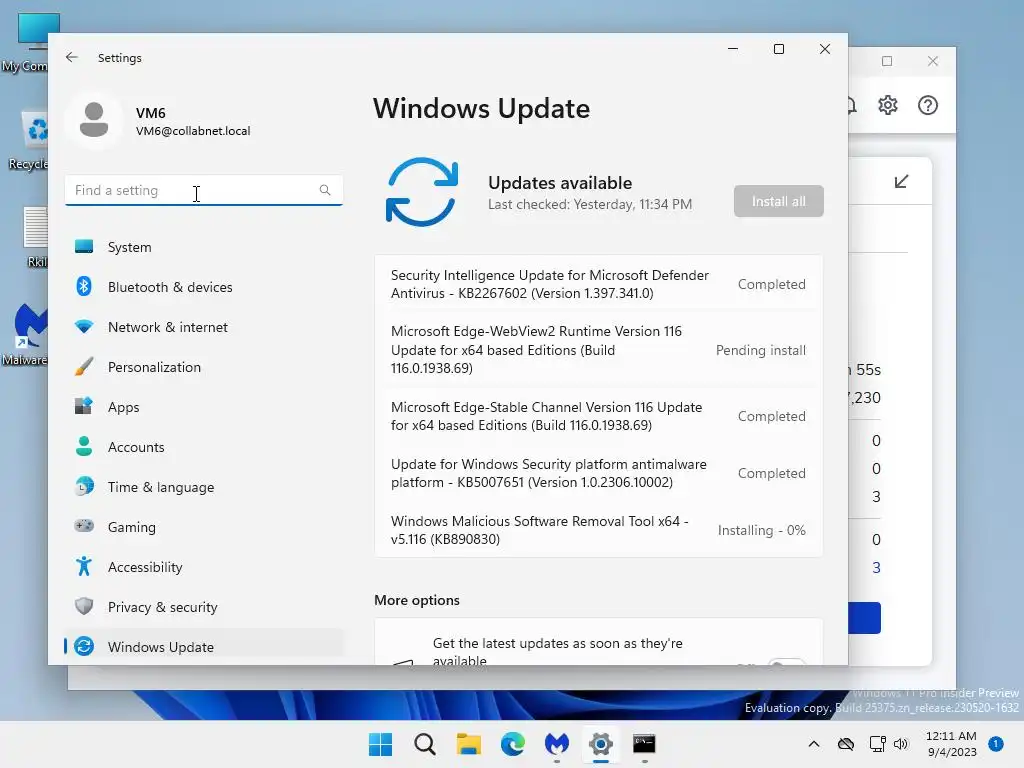Open Privacy & security settings
Viewport: 1024px width, 768px height.
(x=204, y=607)
